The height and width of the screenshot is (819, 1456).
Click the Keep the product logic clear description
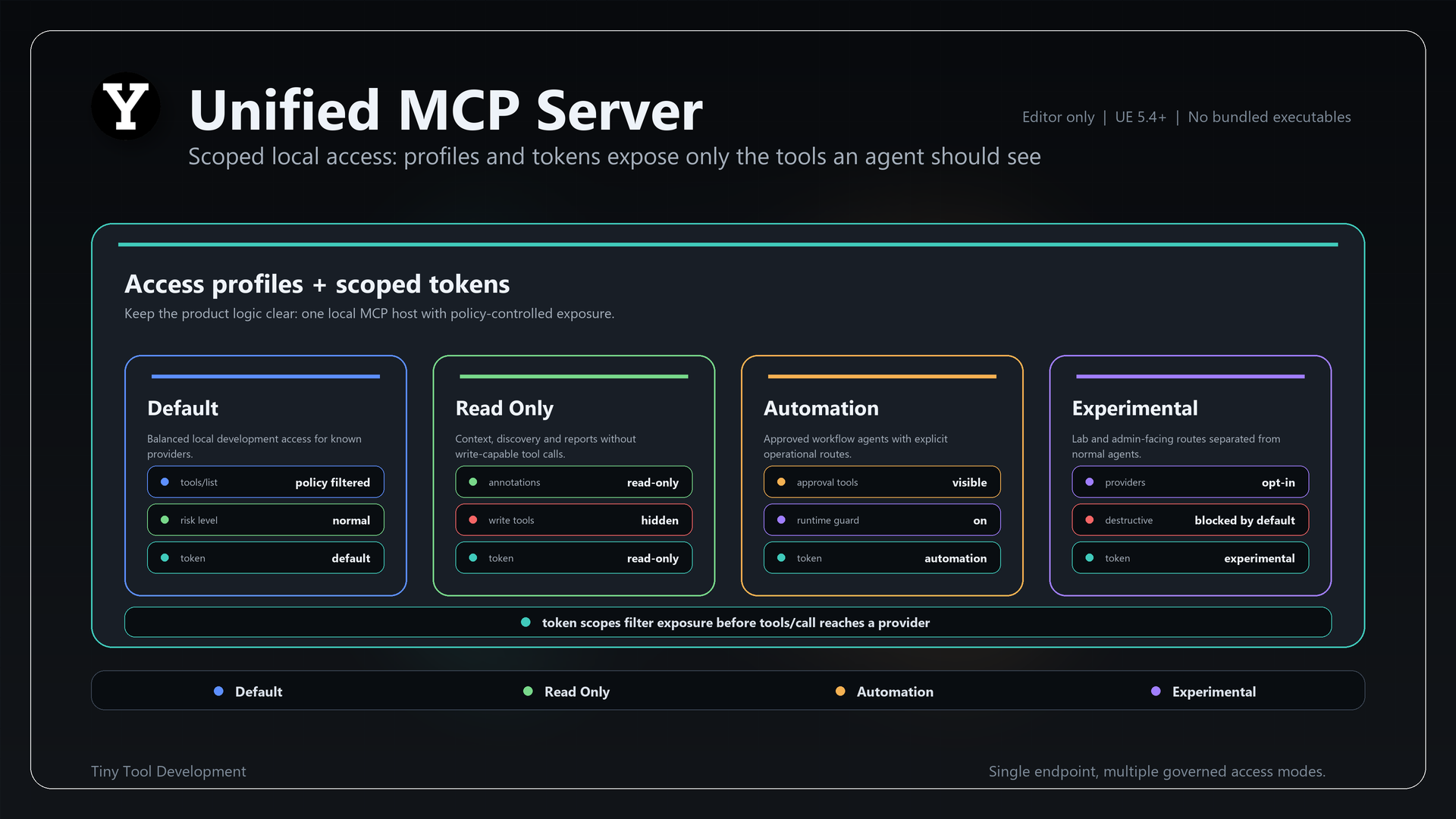coord(369,313)
